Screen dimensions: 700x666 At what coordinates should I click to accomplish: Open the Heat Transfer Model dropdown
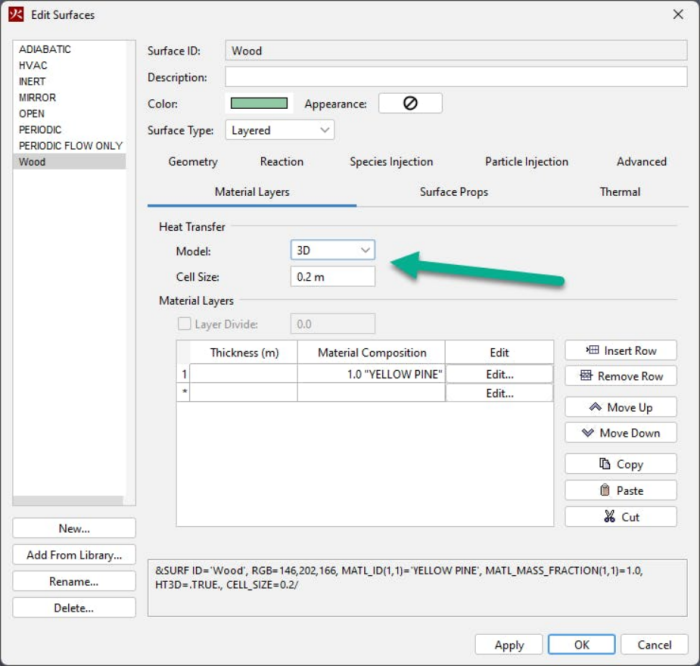[x=333, y=250]
